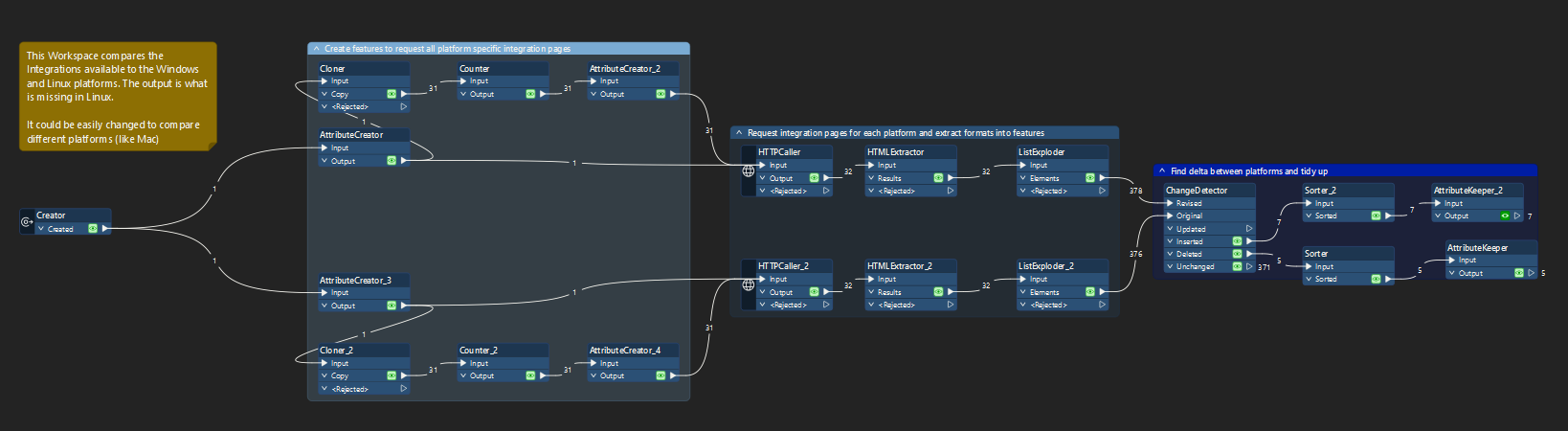Click the Creator transformer source icon
This screenshot has width=1568, height=431.
27,222
